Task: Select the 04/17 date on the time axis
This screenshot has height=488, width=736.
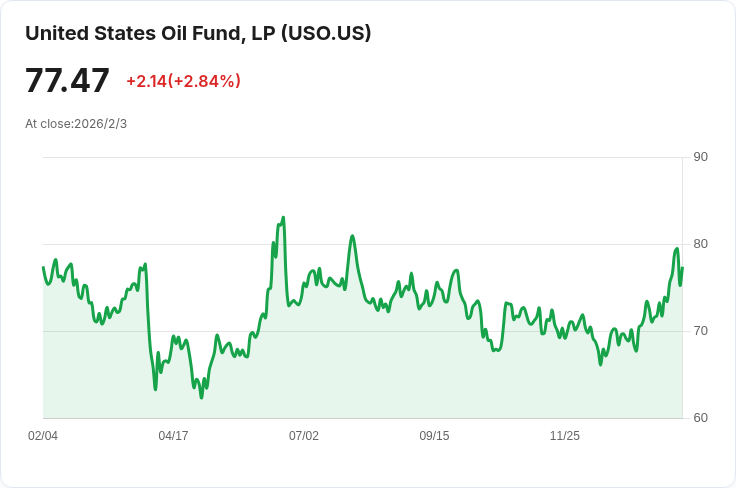Action: click(x=173, y=436)
